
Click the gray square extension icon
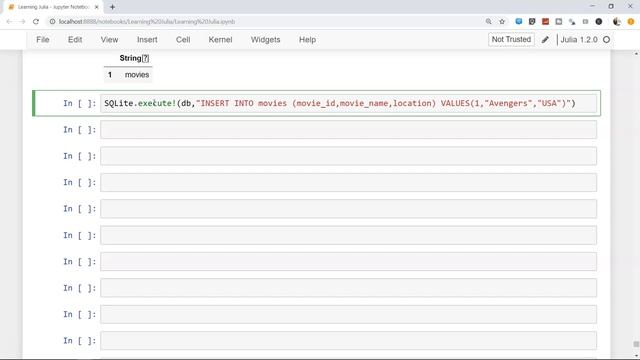[x=559, y=22]
